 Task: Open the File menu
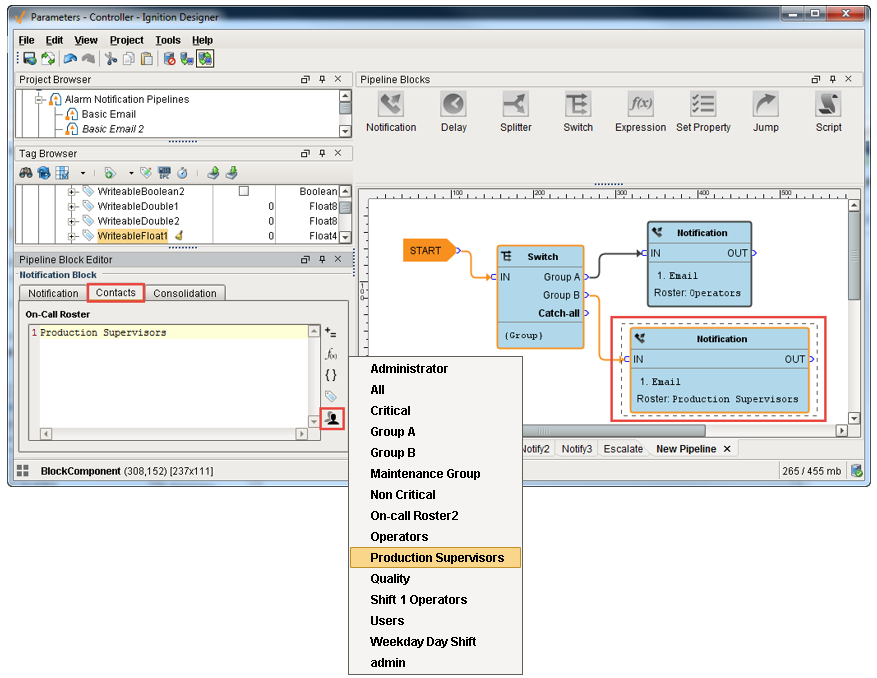(x=26, y=40)
